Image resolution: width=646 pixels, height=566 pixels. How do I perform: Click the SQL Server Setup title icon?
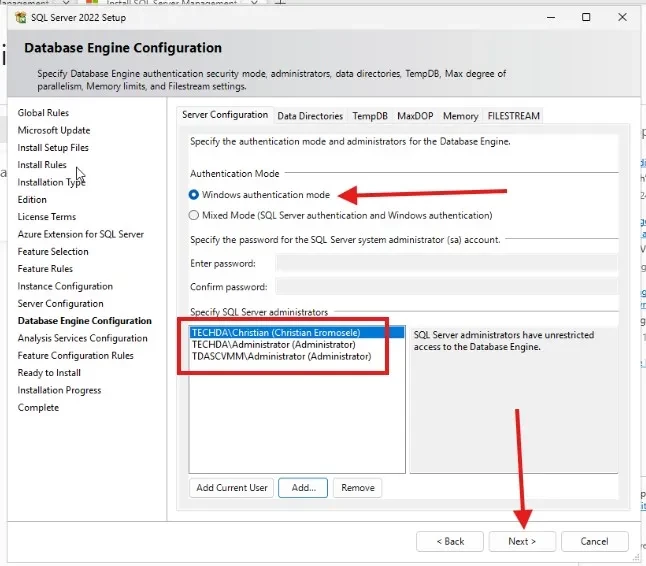(x=21, y=18)
